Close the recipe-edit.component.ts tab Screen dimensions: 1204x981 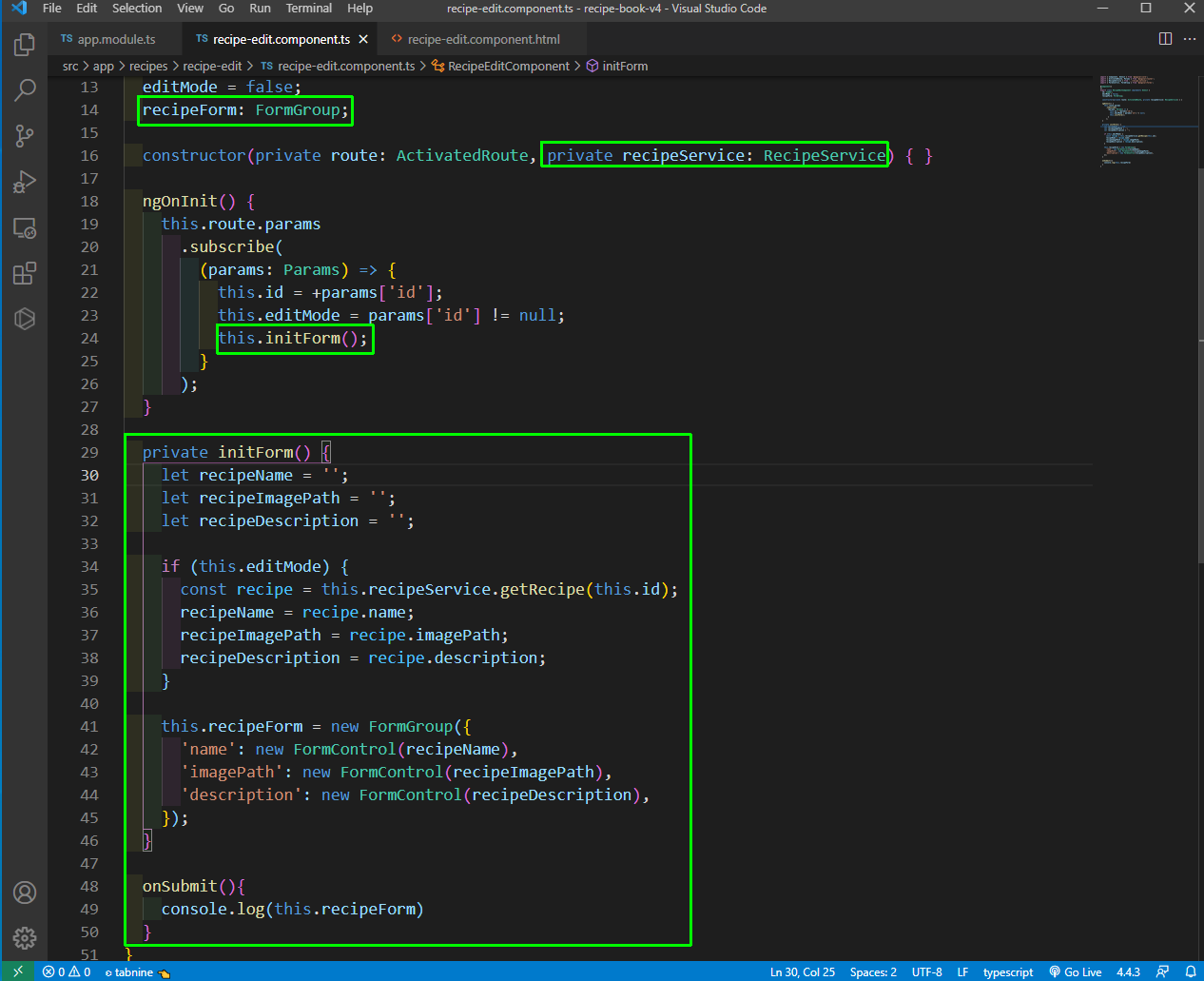click(x=363, y=40)
